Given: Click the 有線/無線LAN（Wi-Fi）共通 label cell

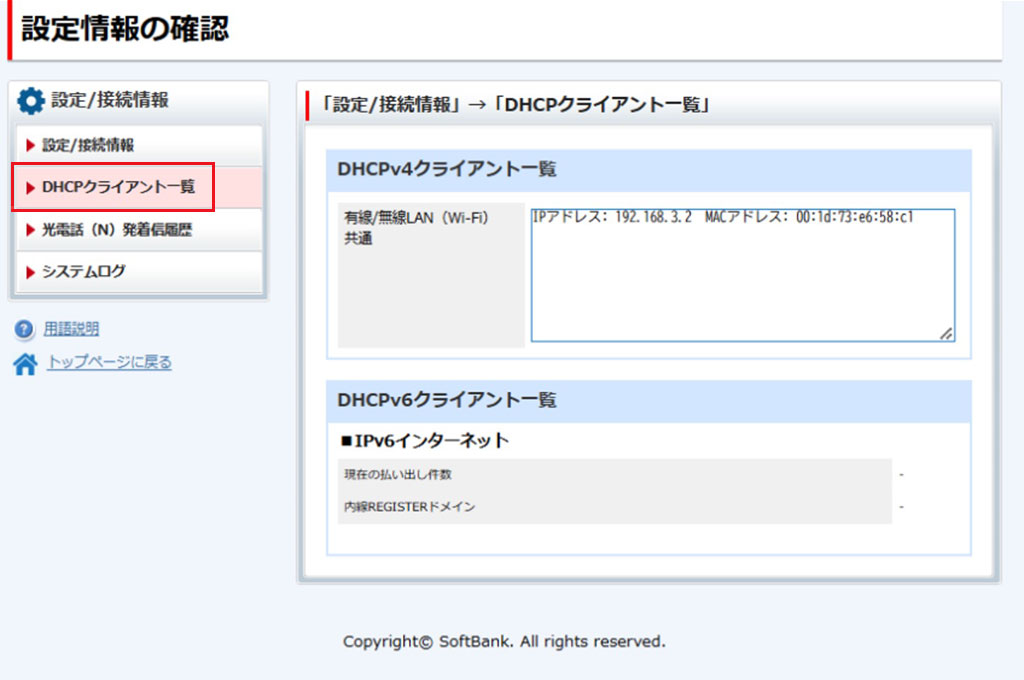Looking at the screenshot, I should click(431, 275).
